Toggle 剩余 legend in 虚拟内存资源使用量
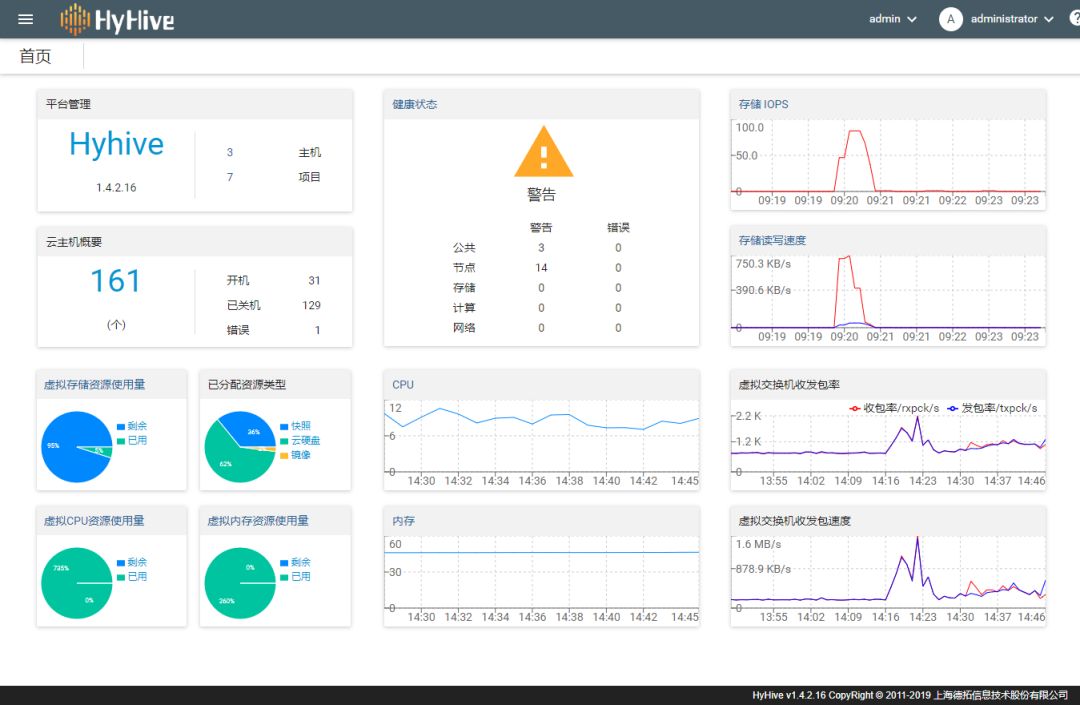 (295, 562)
